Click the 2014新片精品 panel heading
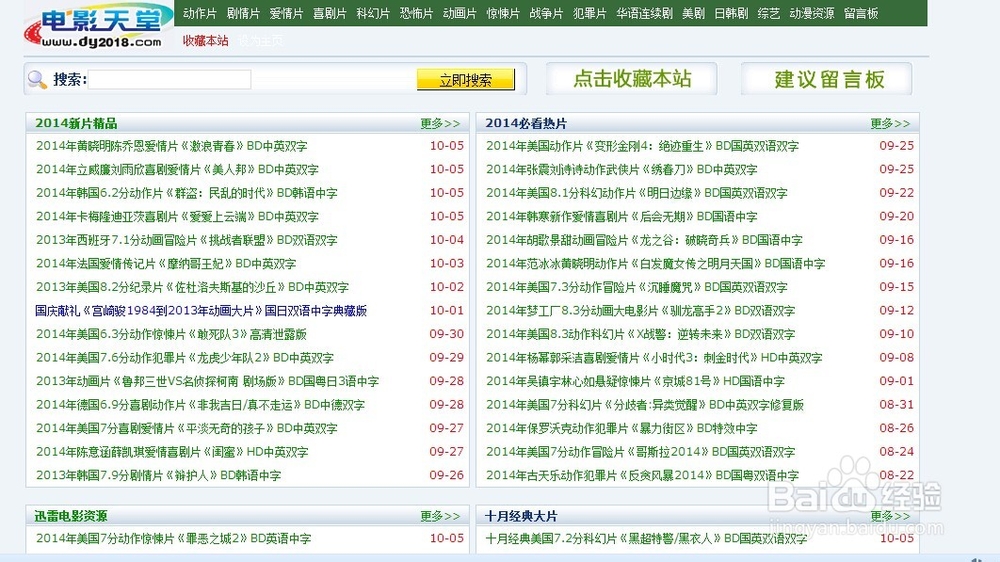 click(76, 123)
